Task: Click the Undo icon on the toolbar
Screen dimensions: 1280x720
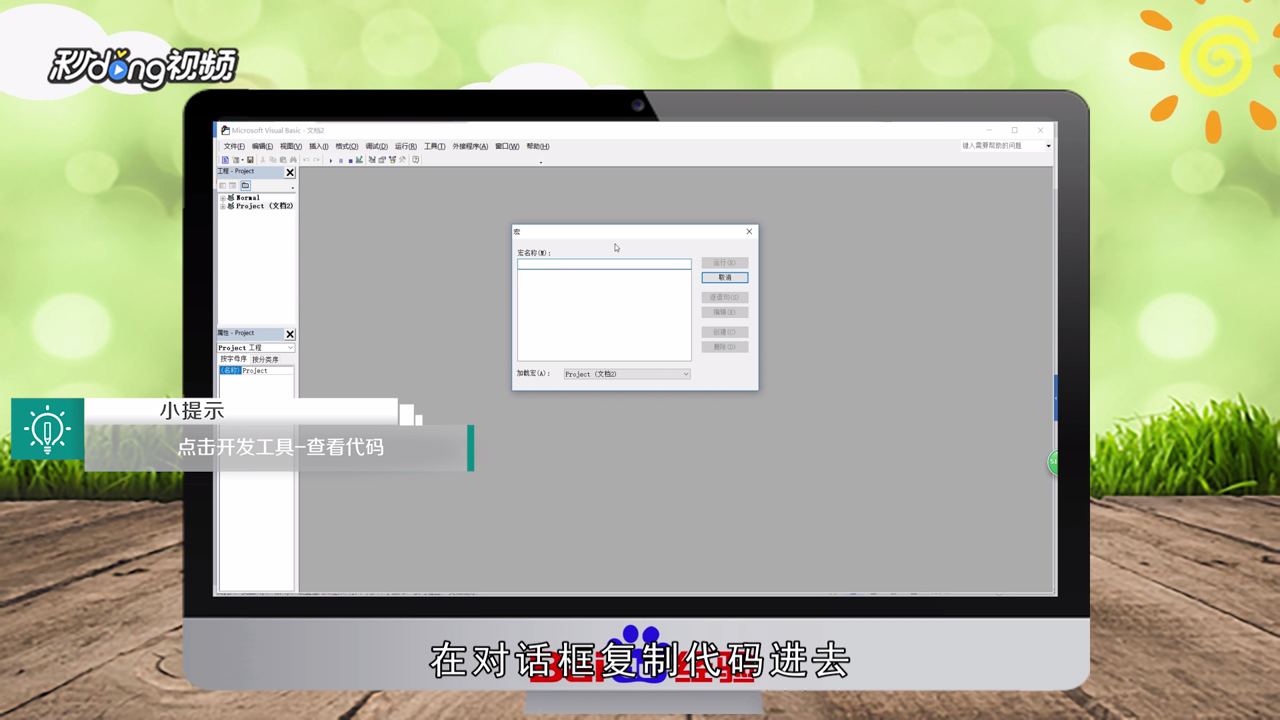Action: click(x=306, y=159)
